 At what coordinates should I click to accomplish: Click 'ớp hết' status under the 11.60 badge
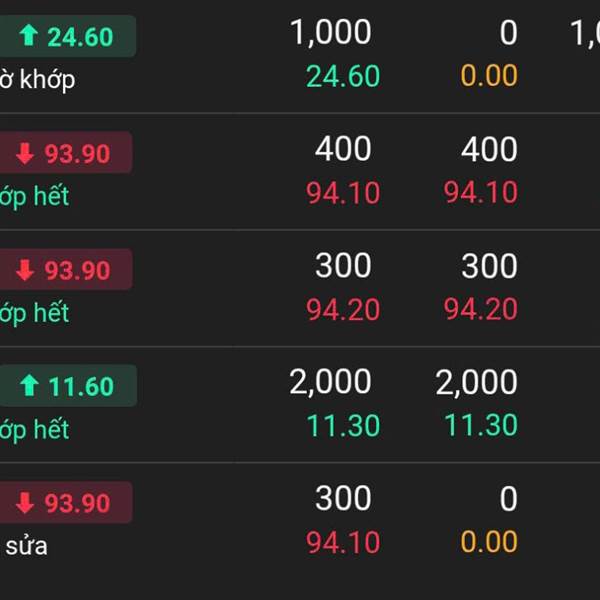[x=34, y=430]
